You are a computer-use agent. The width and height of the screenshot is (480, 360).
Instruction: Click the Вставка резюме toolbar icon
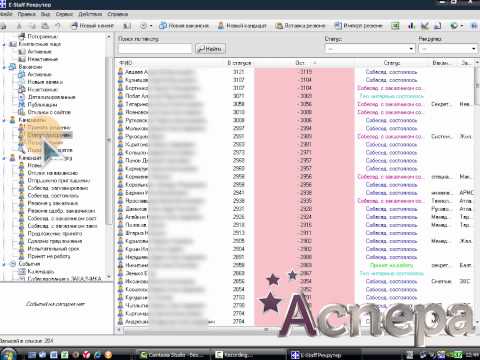[279, 26]
